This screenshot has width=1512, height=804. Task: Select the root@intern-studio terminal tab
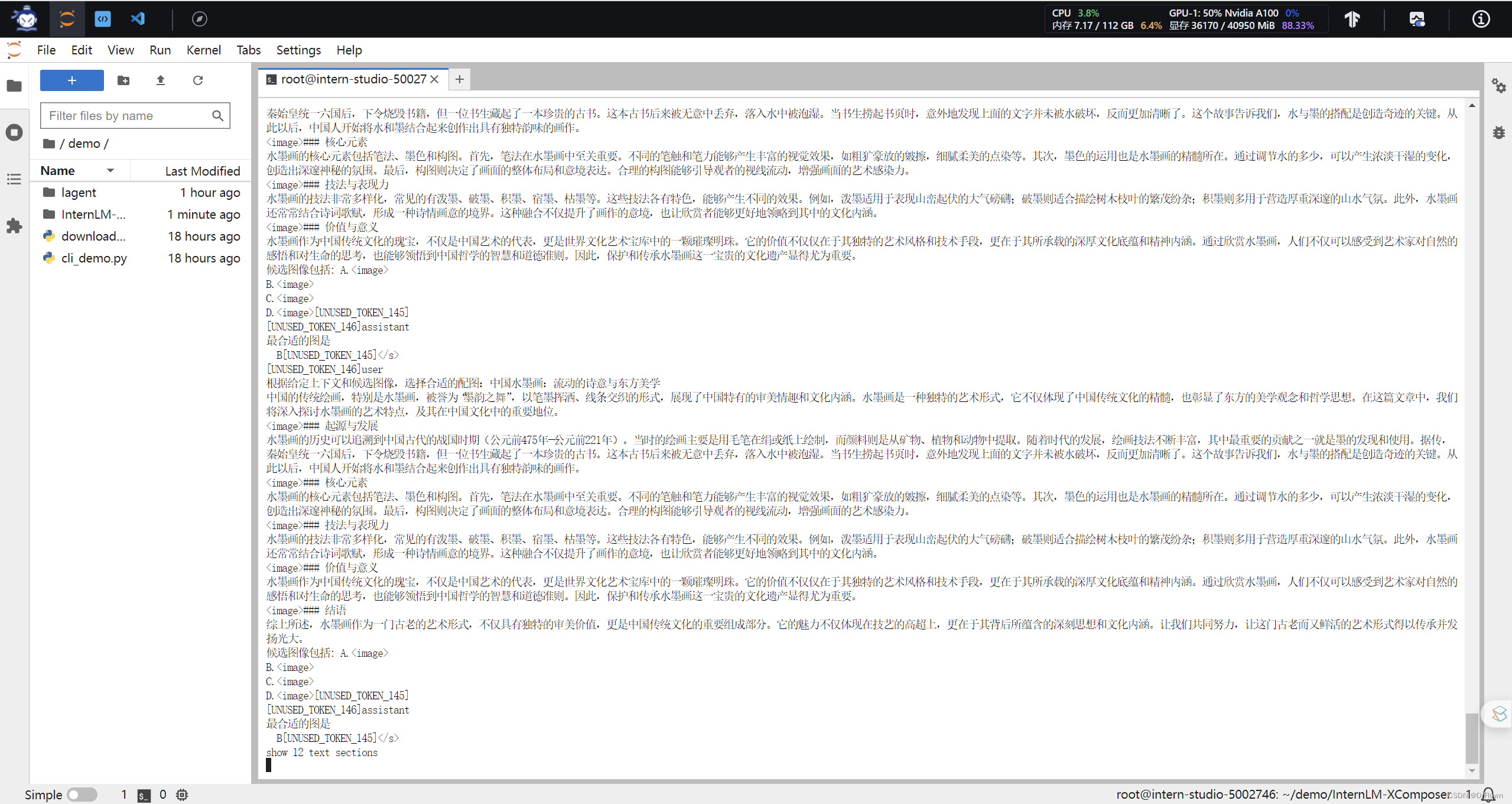[353, 79]
